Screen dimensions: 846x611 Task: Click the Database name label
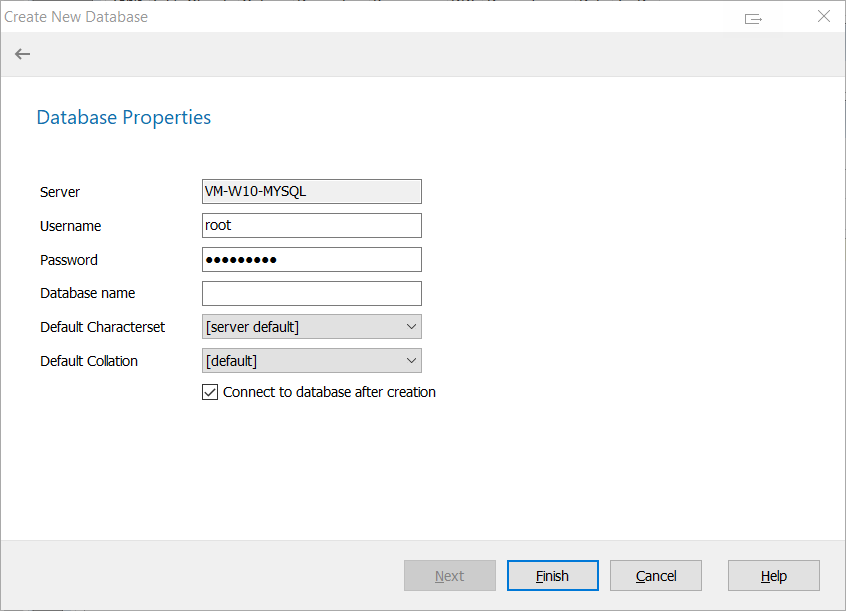point(87,294)
